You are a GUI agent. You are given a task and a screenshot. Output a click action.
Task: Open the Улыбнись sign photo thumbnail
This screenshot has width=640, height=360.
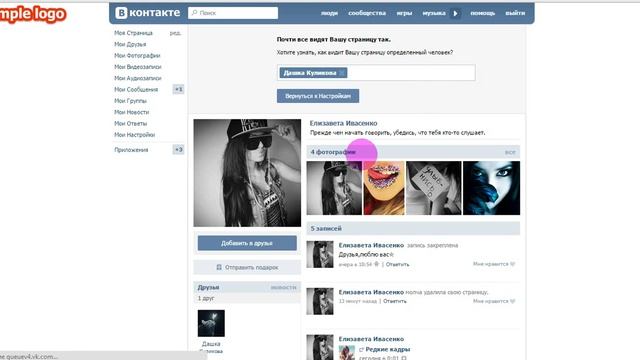pos(434,188)
